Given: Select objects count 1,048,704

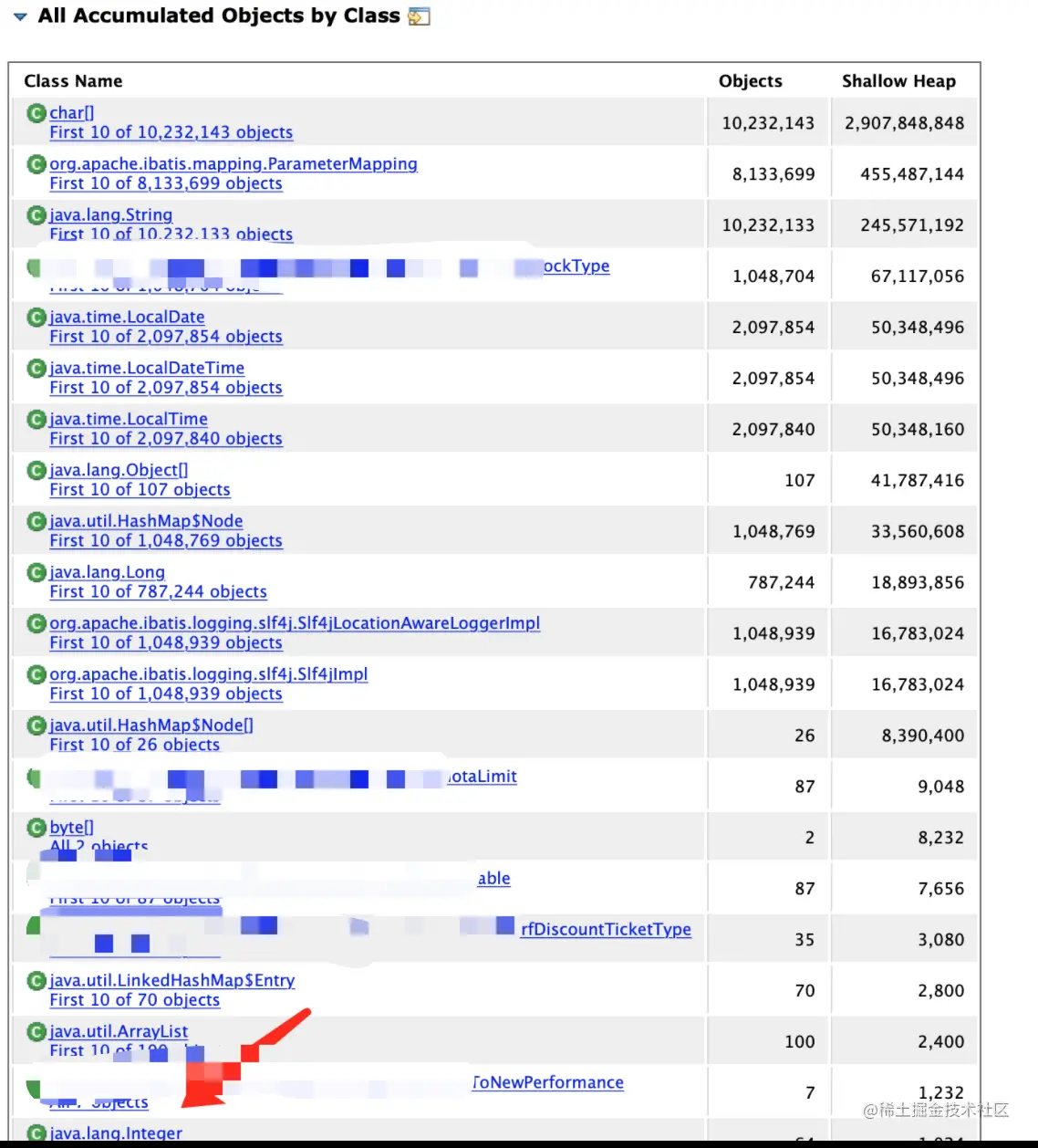Looking at the screenshot, I should [773, 277].
